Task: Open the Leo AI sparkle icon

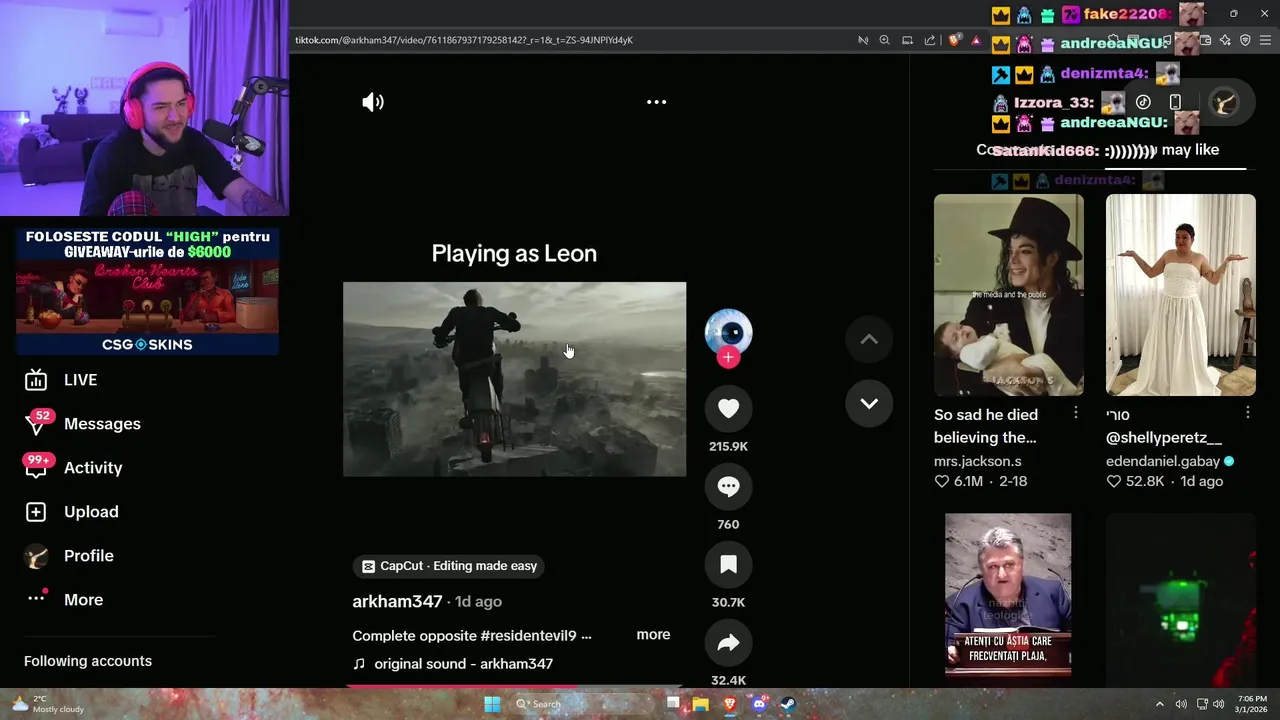Action: [1225, 40]
